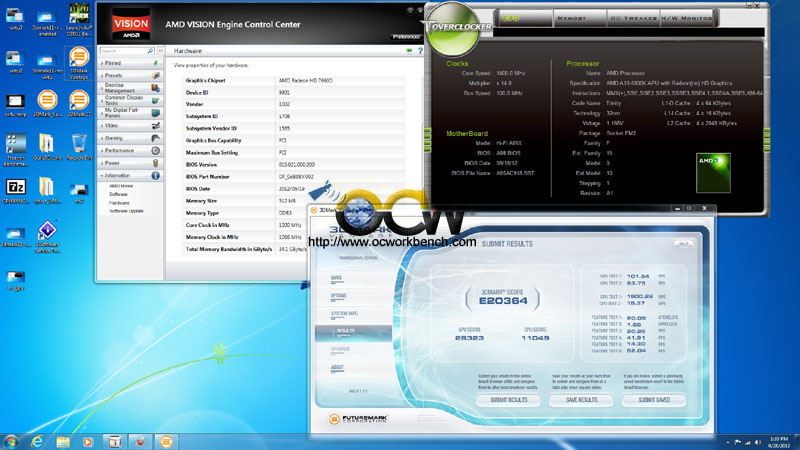Screen dimensions: 800x450
Task: Expand the Common Display Tasks section
Action: [x=130, y=100]
